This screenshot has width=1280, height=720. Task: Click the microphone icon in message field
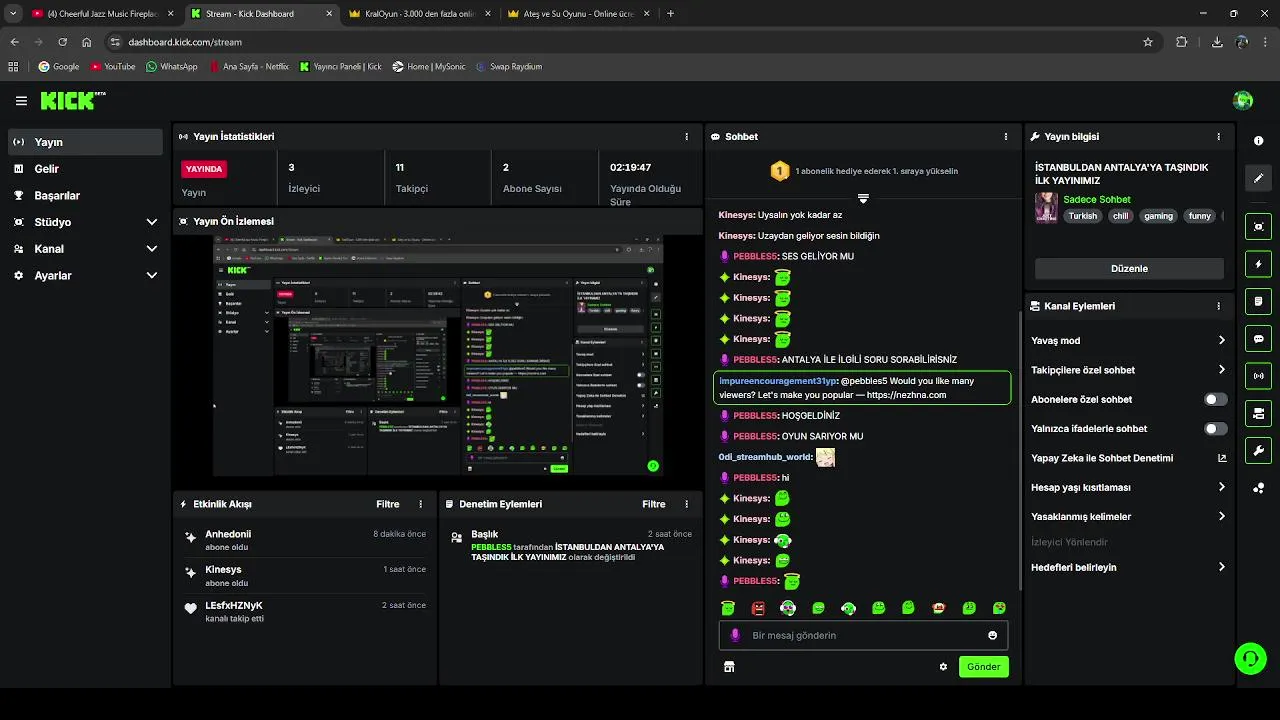click(735, 635)
